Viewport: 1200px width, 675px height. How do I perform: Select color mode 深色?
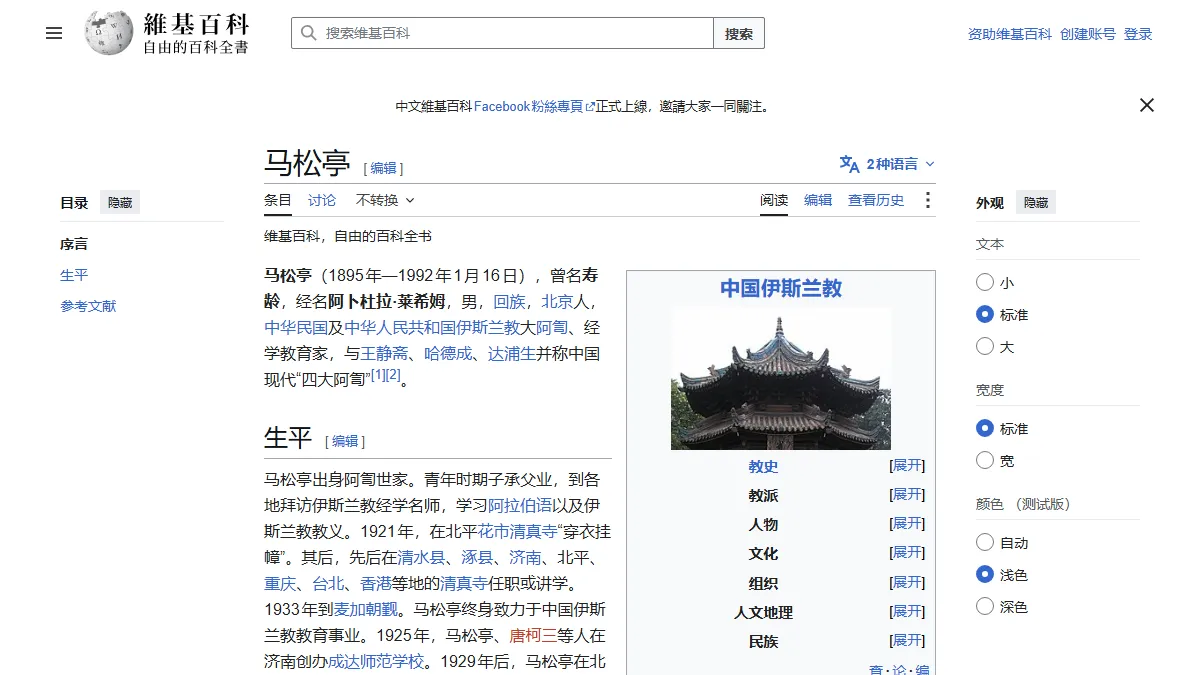point(985,607)
